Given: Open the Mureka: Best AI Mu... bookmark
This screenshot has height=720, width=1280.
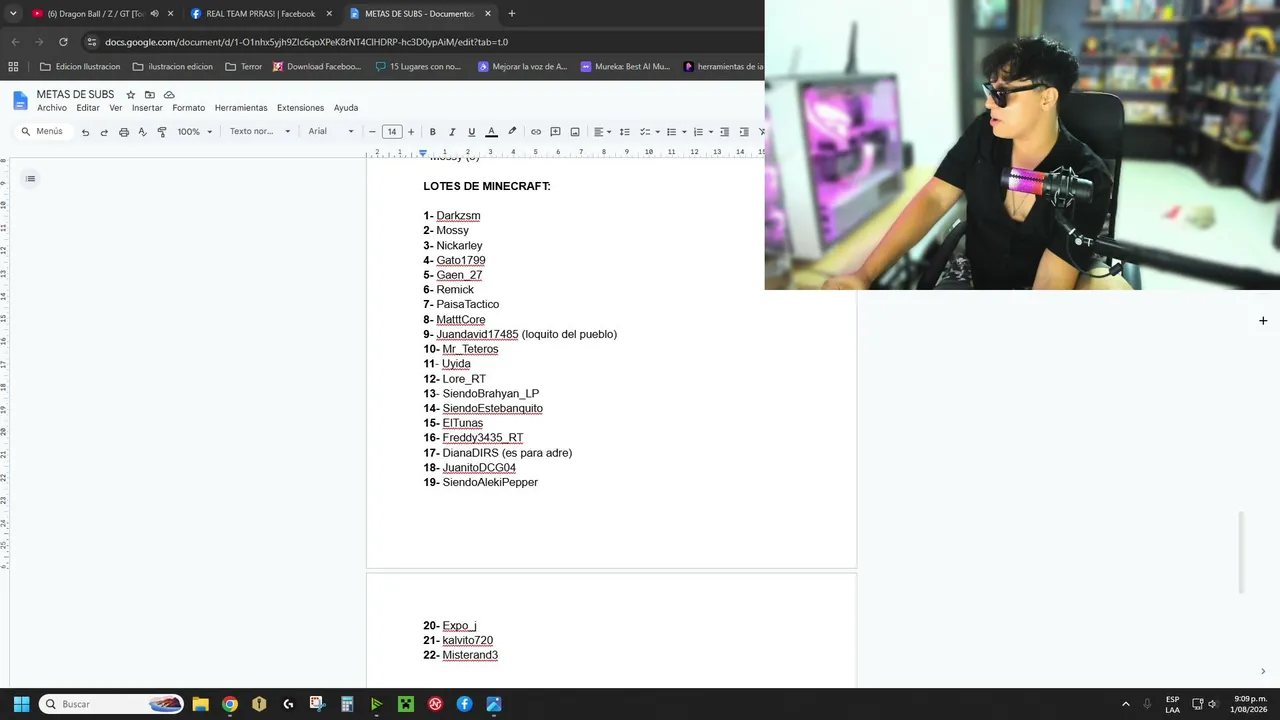Looking at the screenshot, I should coord(625,67).
